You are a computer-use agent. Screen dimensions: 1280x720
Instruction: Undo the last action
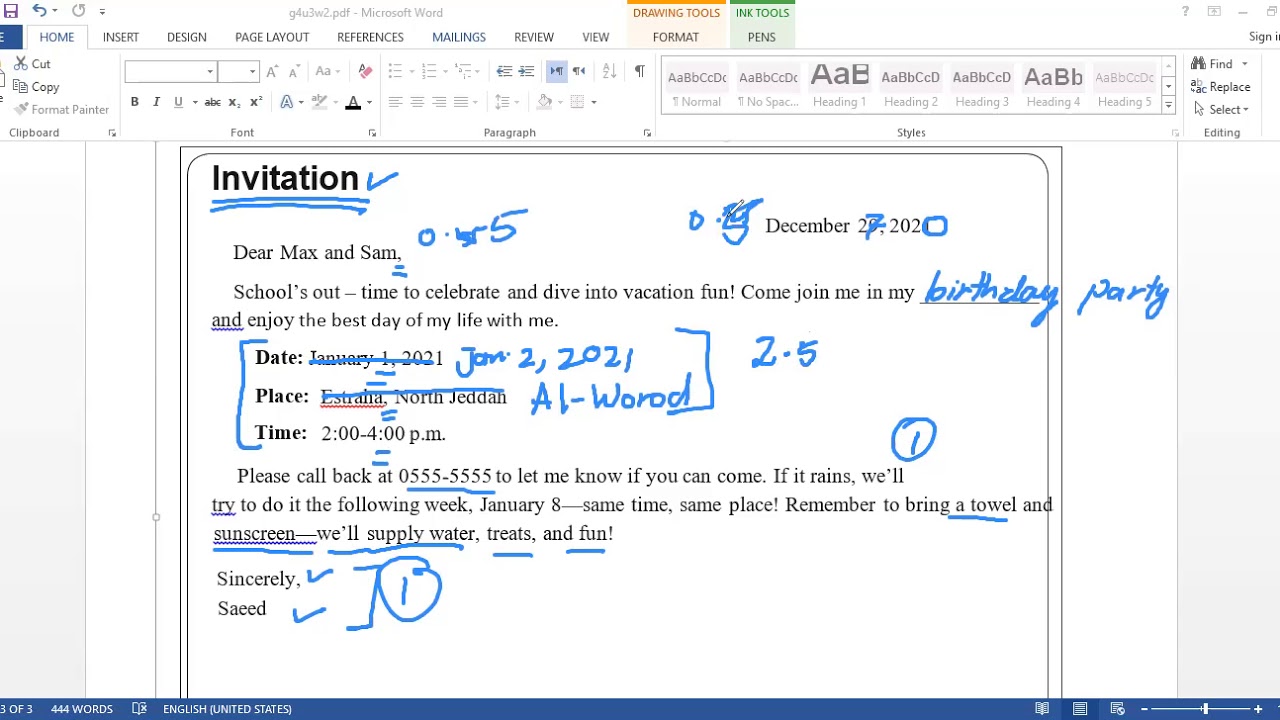(39, 12)
